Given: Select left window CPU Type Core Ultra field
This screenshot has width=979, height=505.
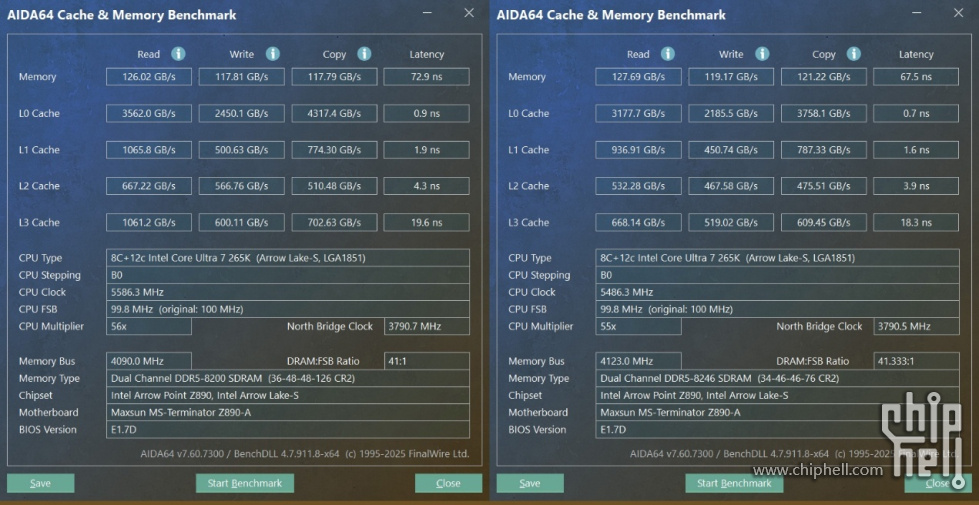Looking at the screenshot, I should click(288, 258).
